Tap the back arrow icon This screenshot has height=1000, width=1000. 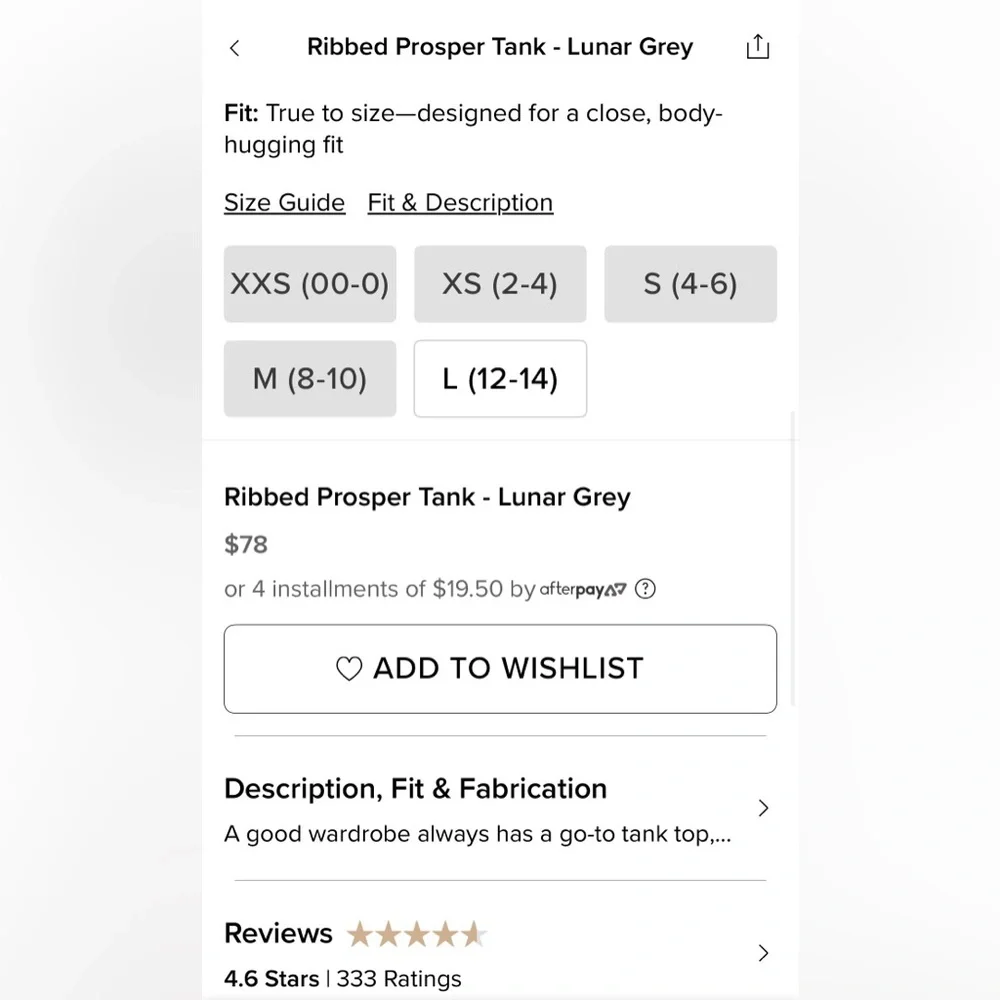pyautogui.click(x=234, y=48)
